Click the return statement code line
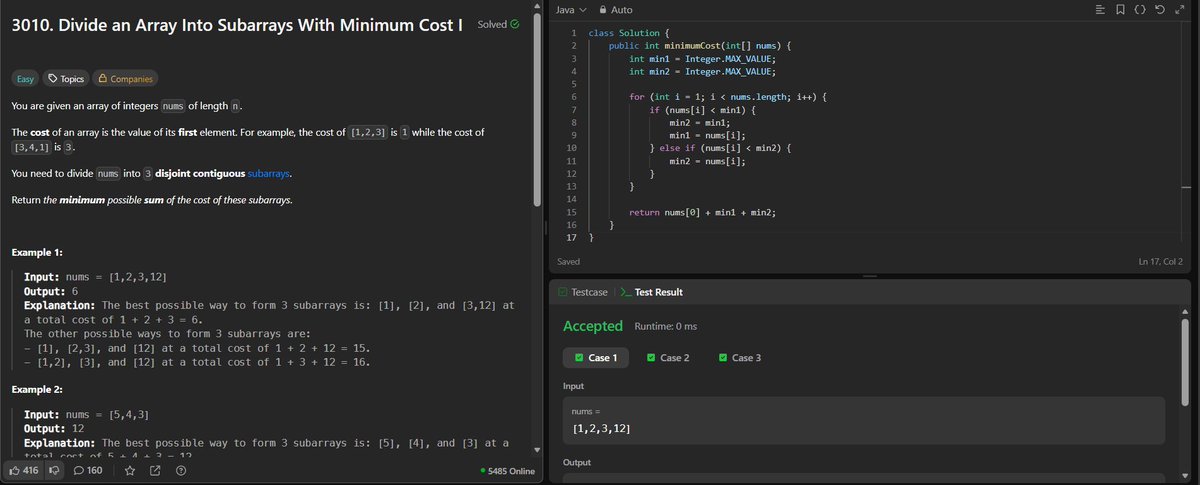 pos(702,213)
